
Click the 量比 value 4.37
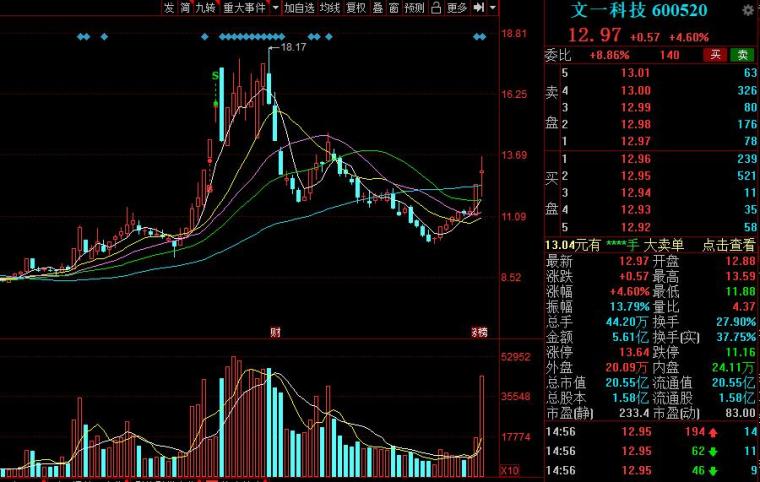pos(746,306)
